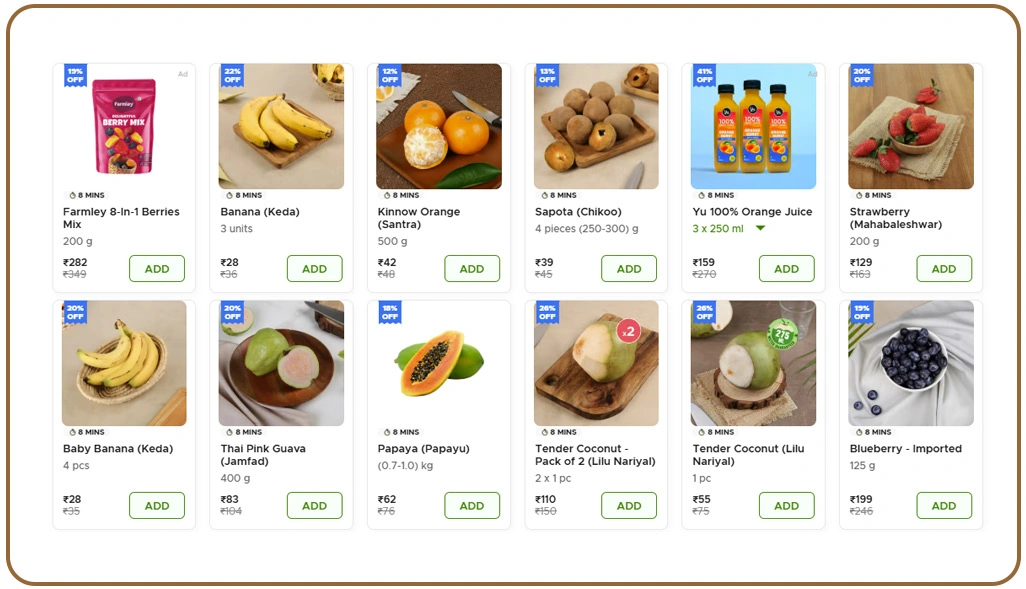This screenshot has height=589, width=1026.
Task: Click the 19% OFF badge on Farmley Berries Mix
Action: (74, 74)
